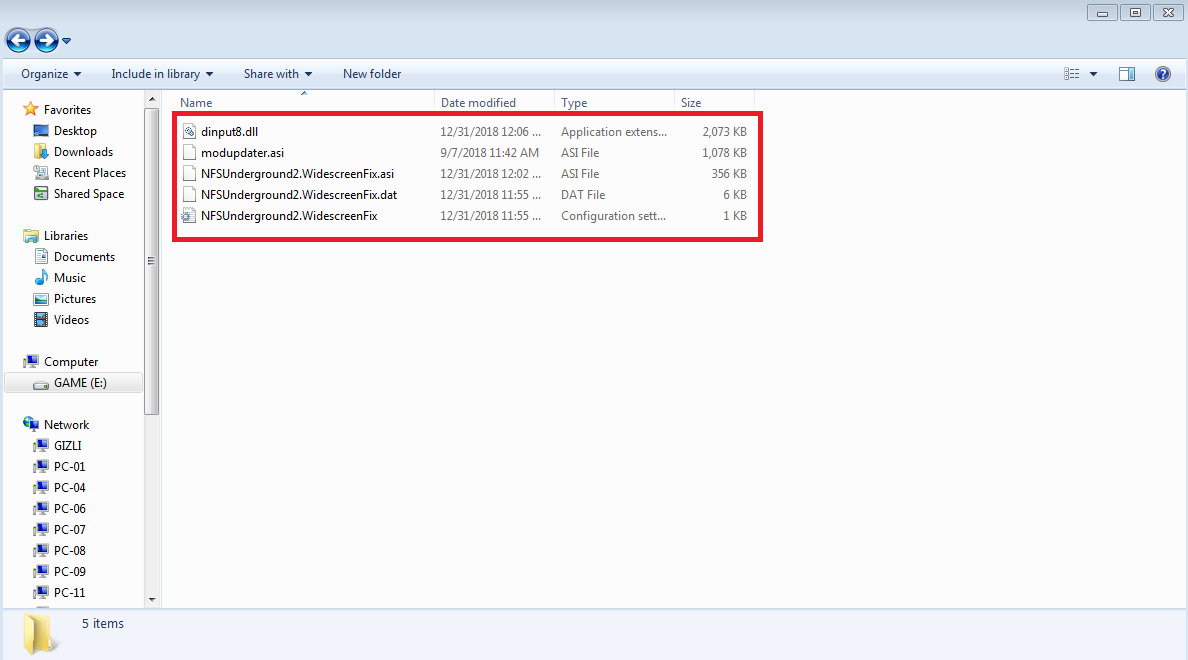Select the modupdater.asi file name

pos(242,152)
